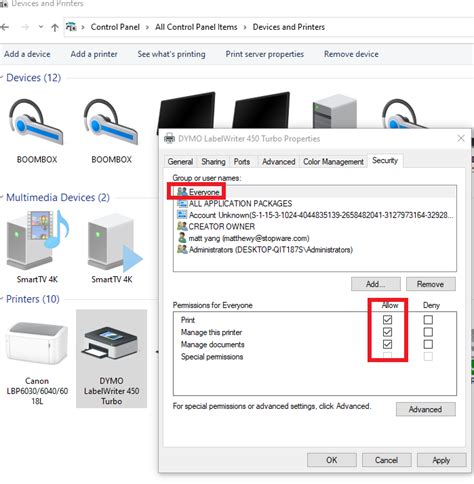Click Remove device command

[351, 54]
